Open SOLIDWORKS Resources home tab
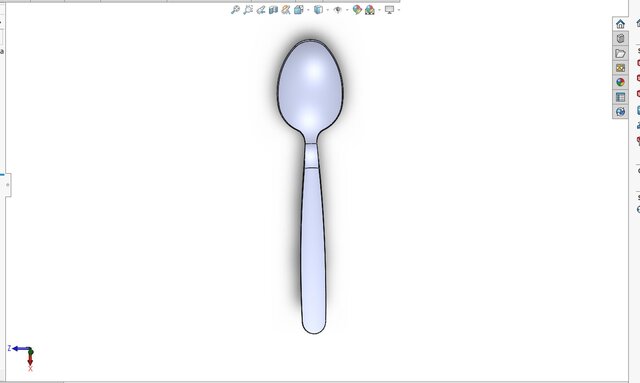 click(620, 24)
